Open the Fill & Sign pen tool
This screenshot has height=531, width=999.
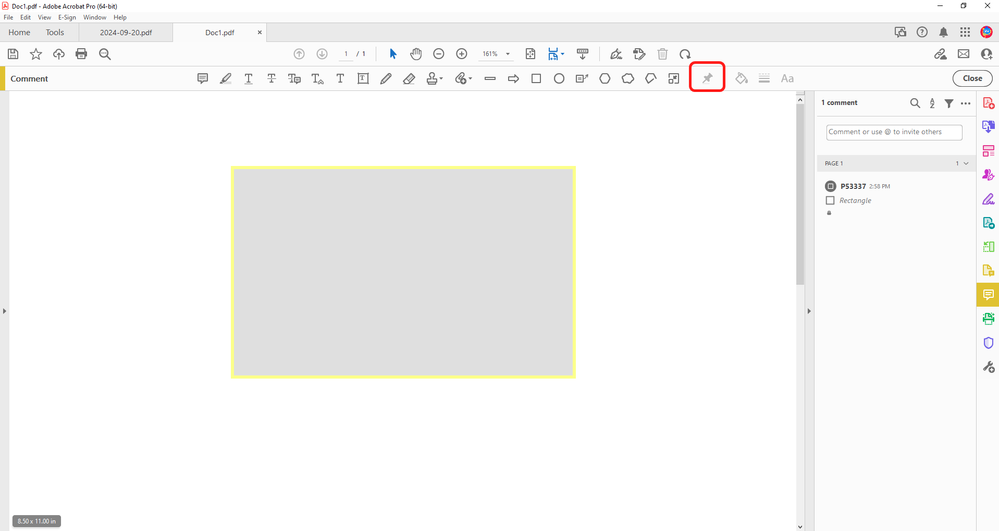pyautogui.click(x=615, y=54)
